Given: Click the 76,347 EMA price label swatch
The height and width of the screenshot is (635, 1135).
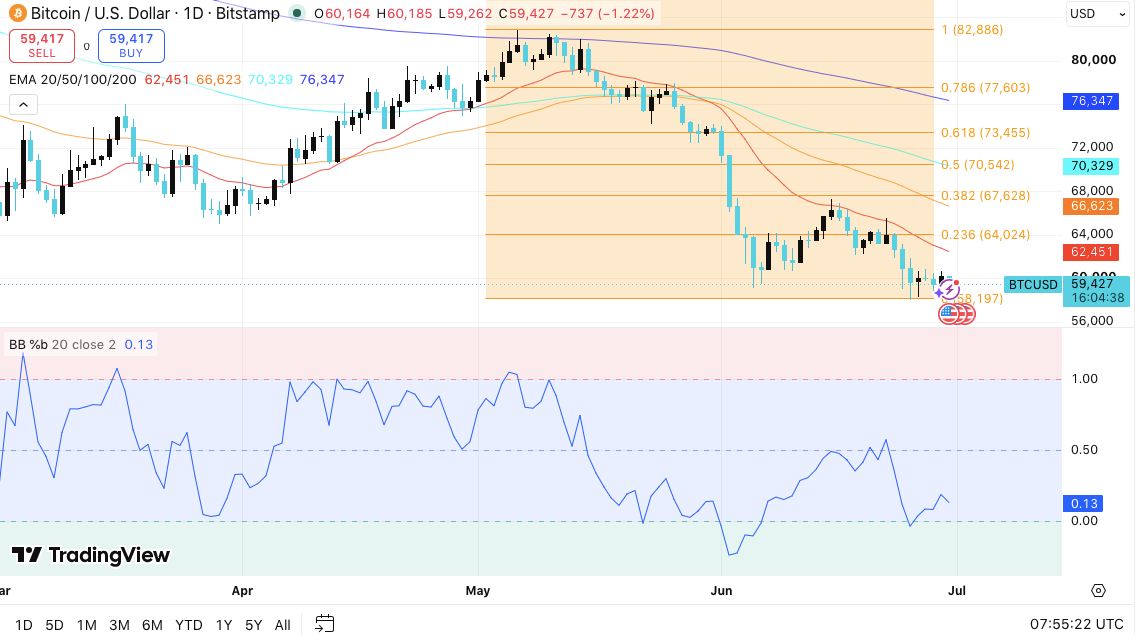Looking at the screenshot, I should tap(1091, 101).
